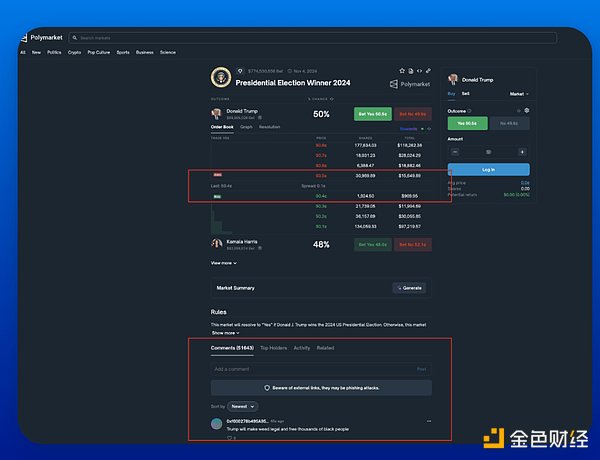
Task: Click the blue Log In button
Action: (x=488, y=170)
